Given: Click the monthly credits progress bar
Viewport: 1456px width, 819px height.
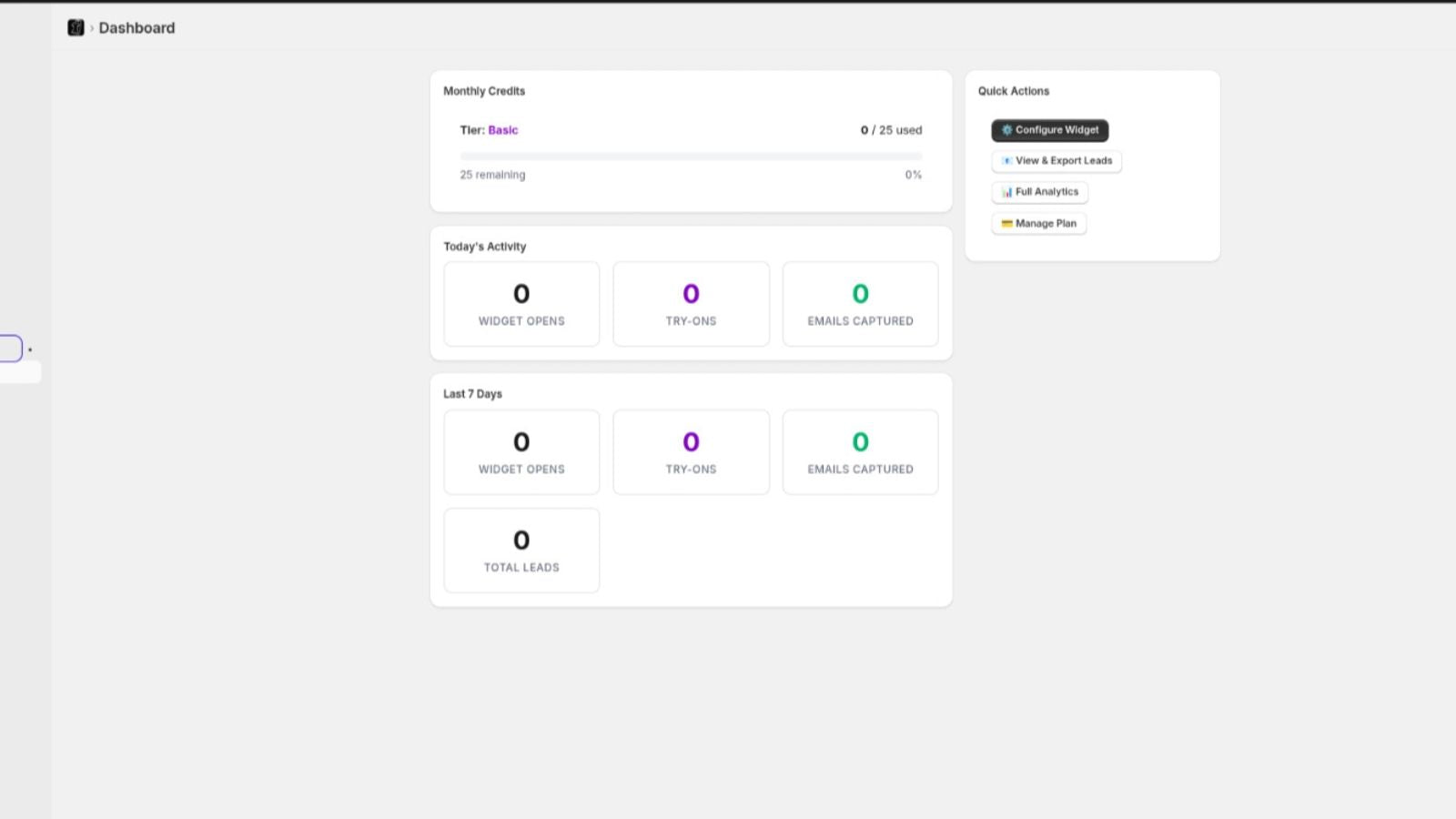Looking at the screenshot, I should pyautogui.click(x=691, y=157).
